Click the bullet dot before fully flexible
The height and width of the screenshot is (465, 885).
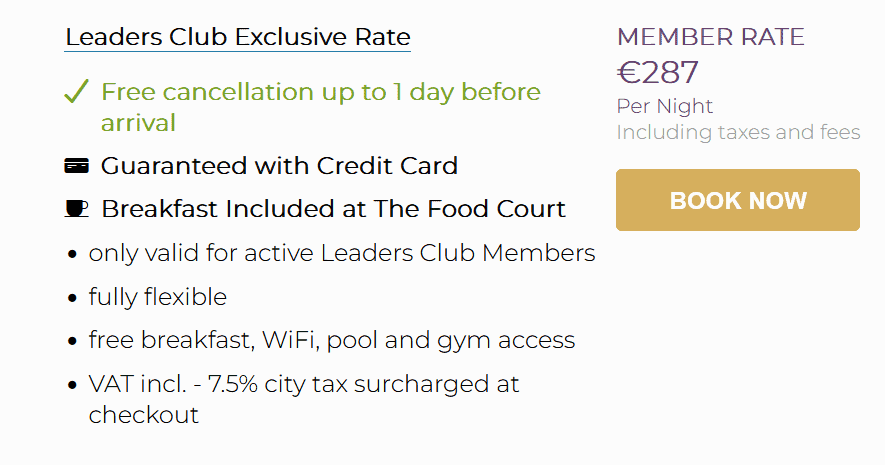(73, 298)
